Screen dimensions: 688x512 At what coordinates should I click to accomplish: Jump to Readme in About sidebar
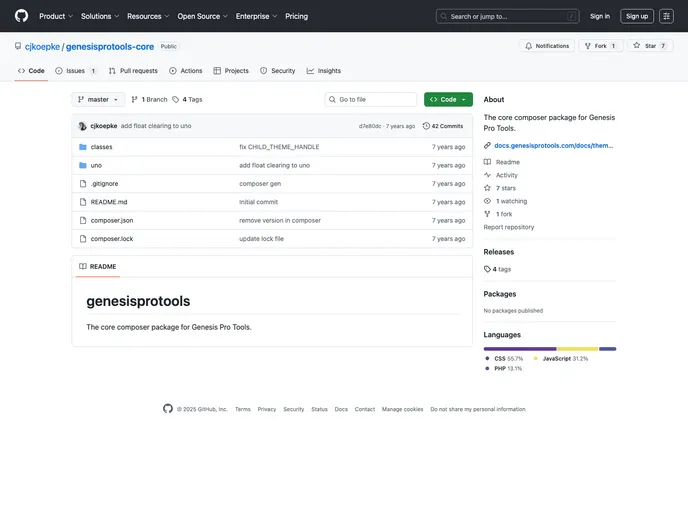coord(502,162)
